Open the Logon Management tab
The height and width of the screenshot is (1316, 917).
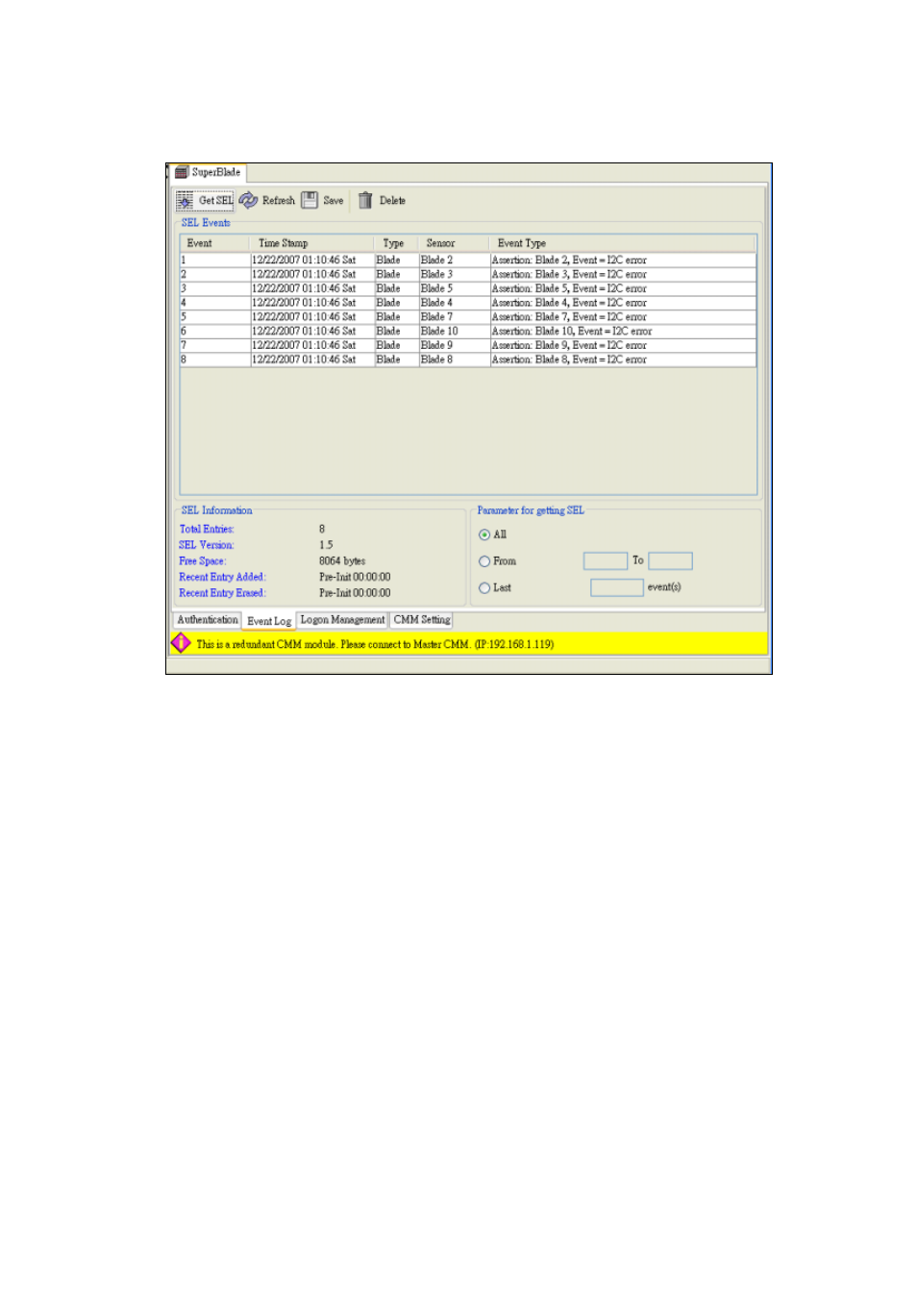click(x=342, y=620)
